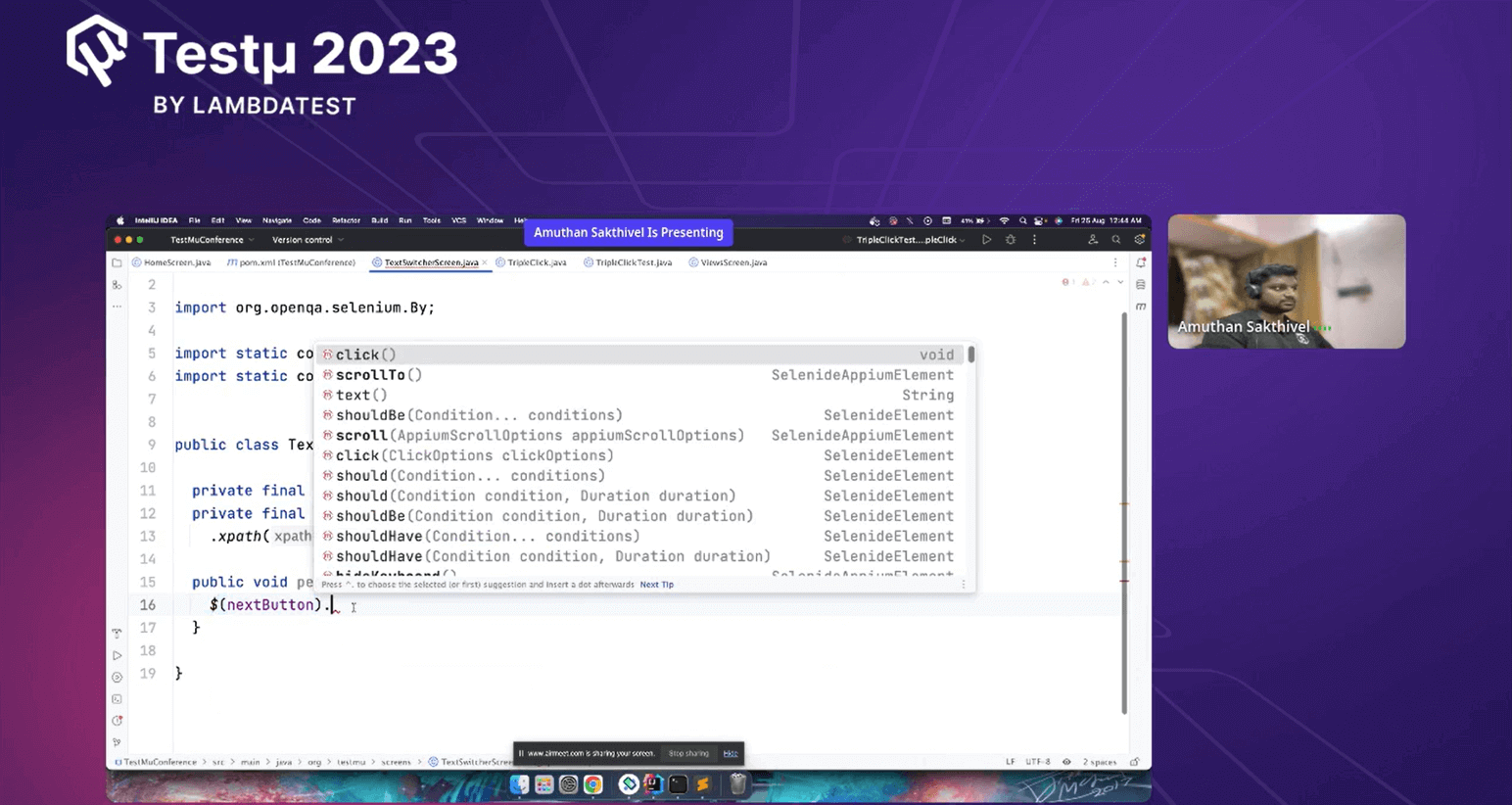Open the Build menu
The width and height of the screenshot is (1512, 805).
(x=379, y=221)
